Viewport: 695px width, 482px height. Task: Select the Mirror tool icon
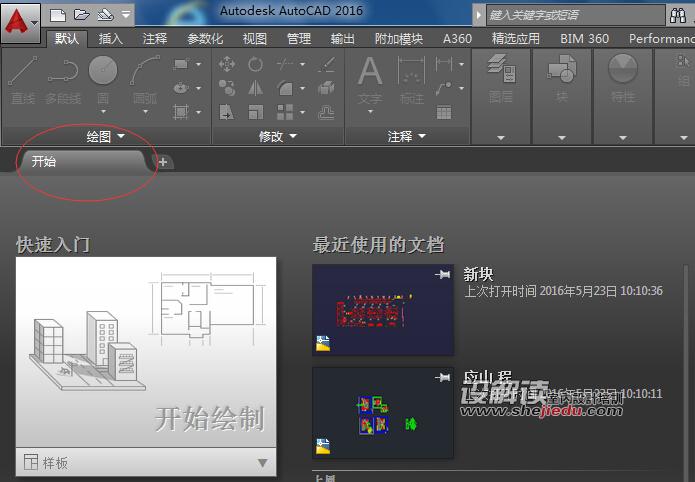point(255,88)
